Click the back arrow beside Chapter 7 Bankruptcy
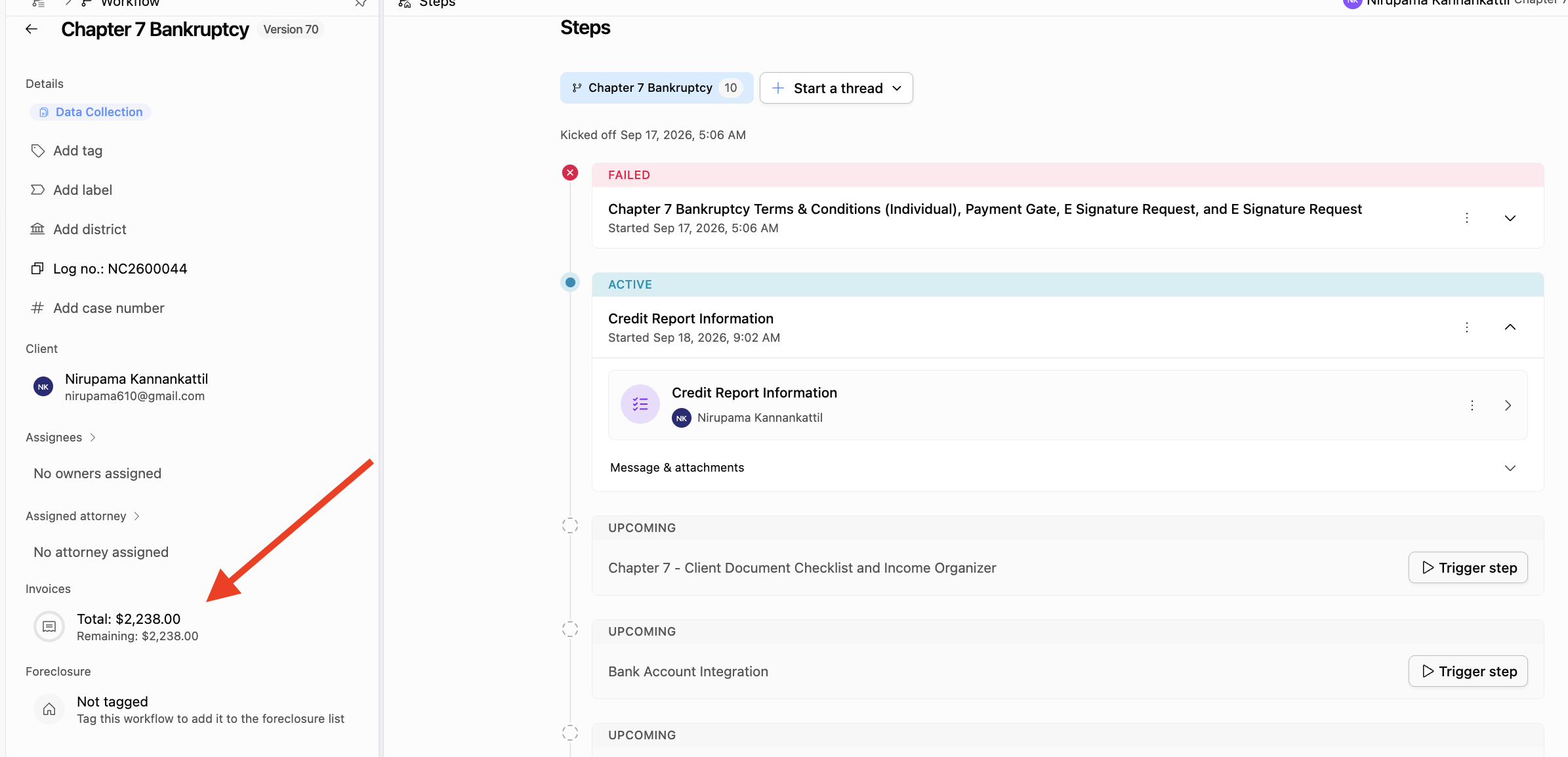The image size is (1568, 757). click(31, 30)
